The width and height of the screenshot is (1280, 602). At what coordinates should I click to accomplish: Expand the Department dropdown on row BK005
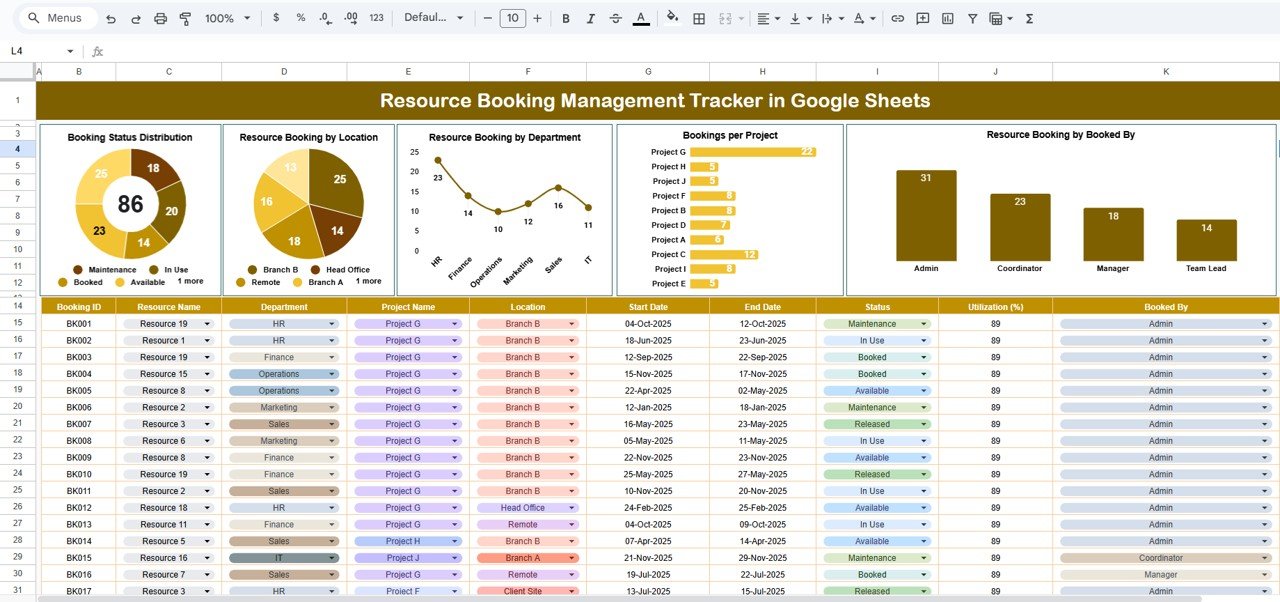point(333,390)
